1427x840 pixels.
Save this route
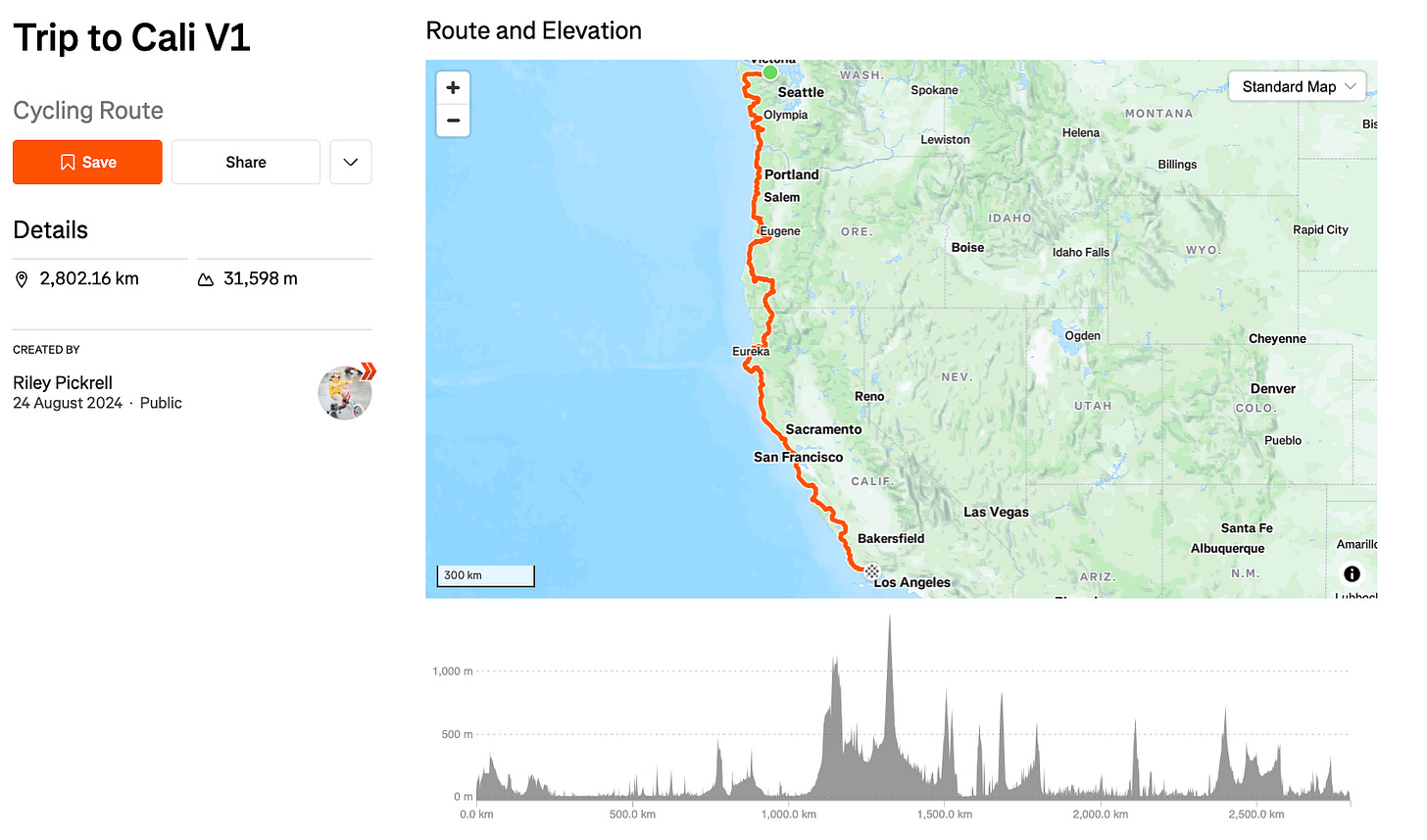[87, 162]
